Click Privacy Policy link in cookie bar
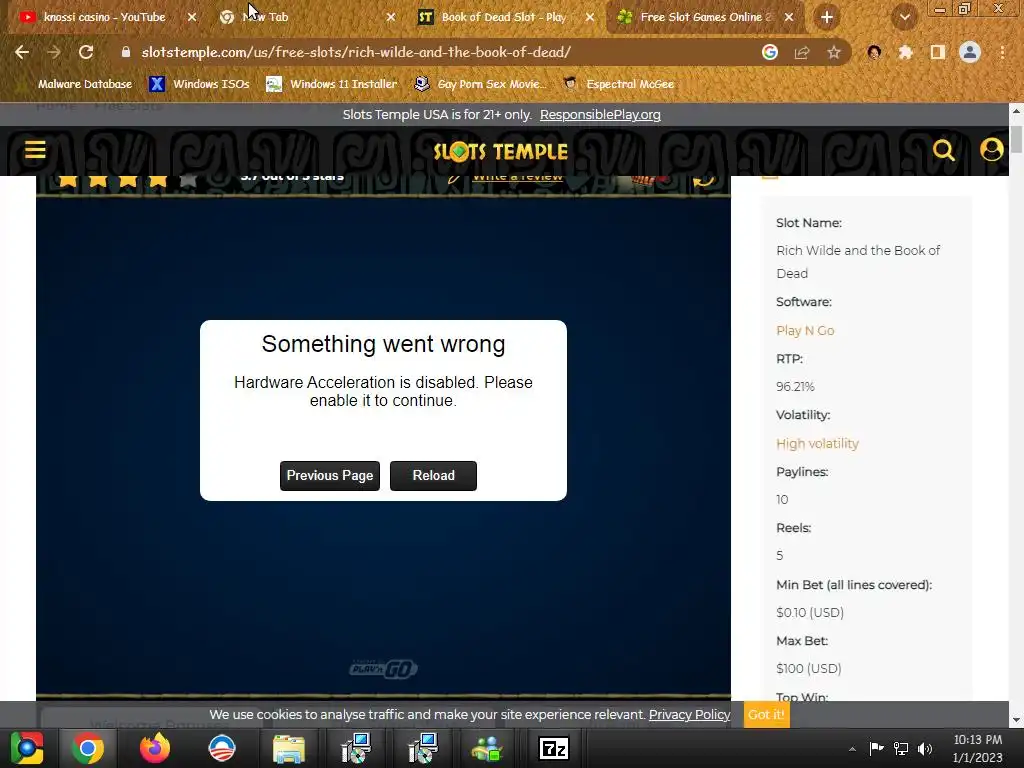Viewport: 1024px width, 768px height. [689, 714]
